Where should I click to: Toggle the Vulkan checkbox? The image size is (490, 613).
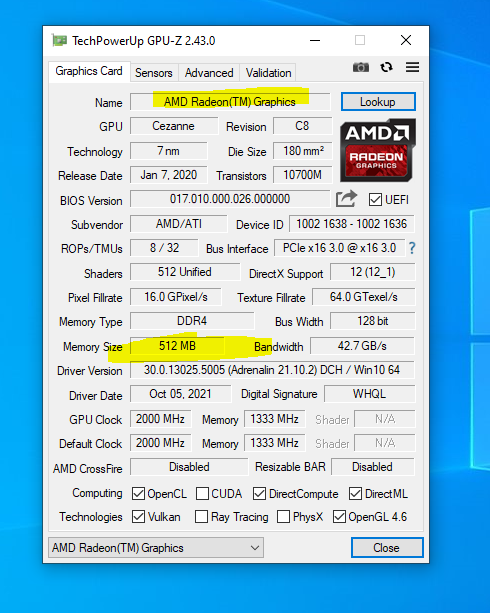point(138,516)
